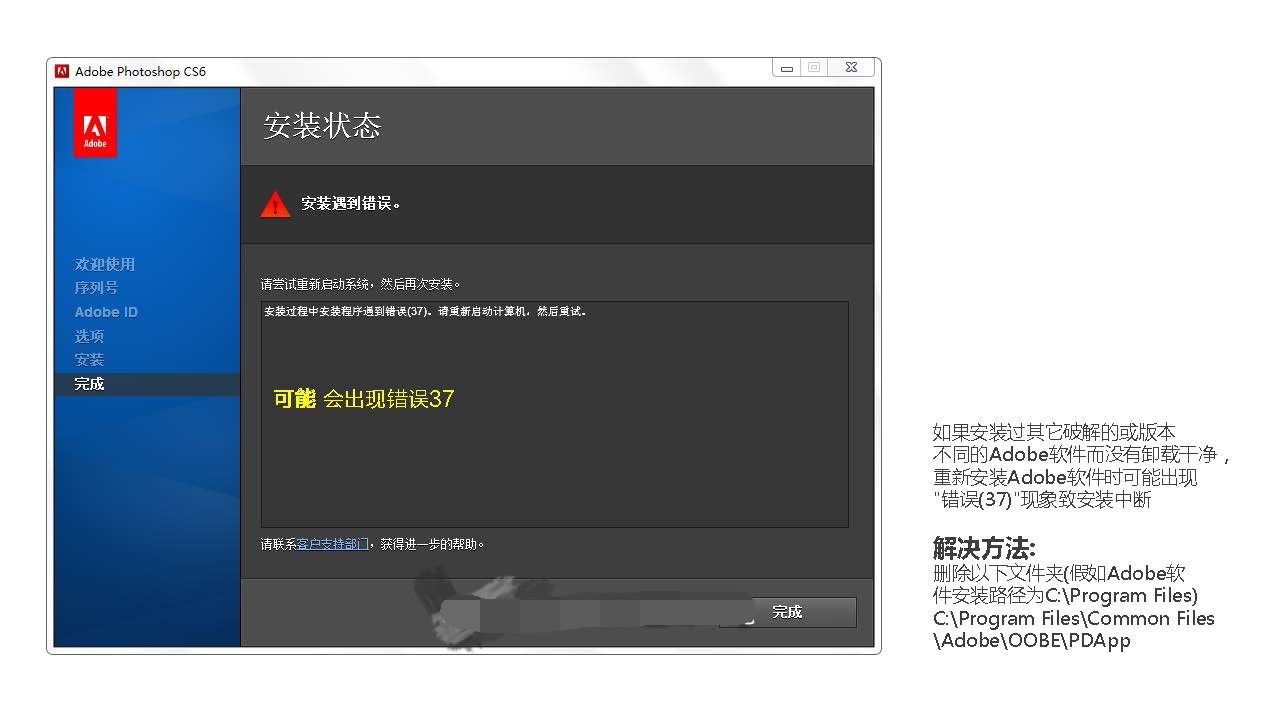Select the 选项 step in sidebar
The width and height of the screenshot is (1280, 720).
click(89, 336)
